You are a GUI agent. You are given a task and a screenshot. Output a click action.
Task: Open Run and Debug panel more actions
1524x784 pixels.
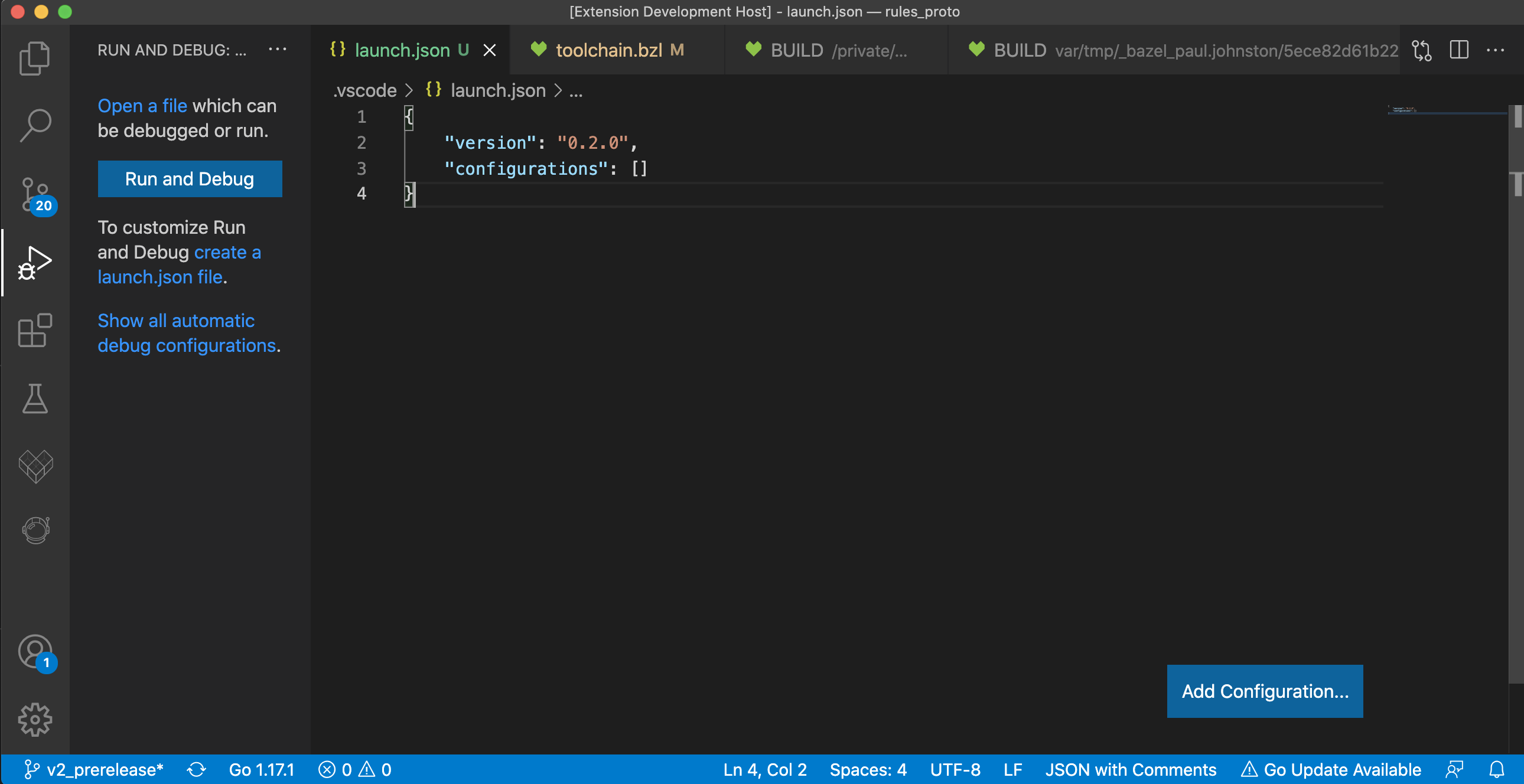pos(278,50)
